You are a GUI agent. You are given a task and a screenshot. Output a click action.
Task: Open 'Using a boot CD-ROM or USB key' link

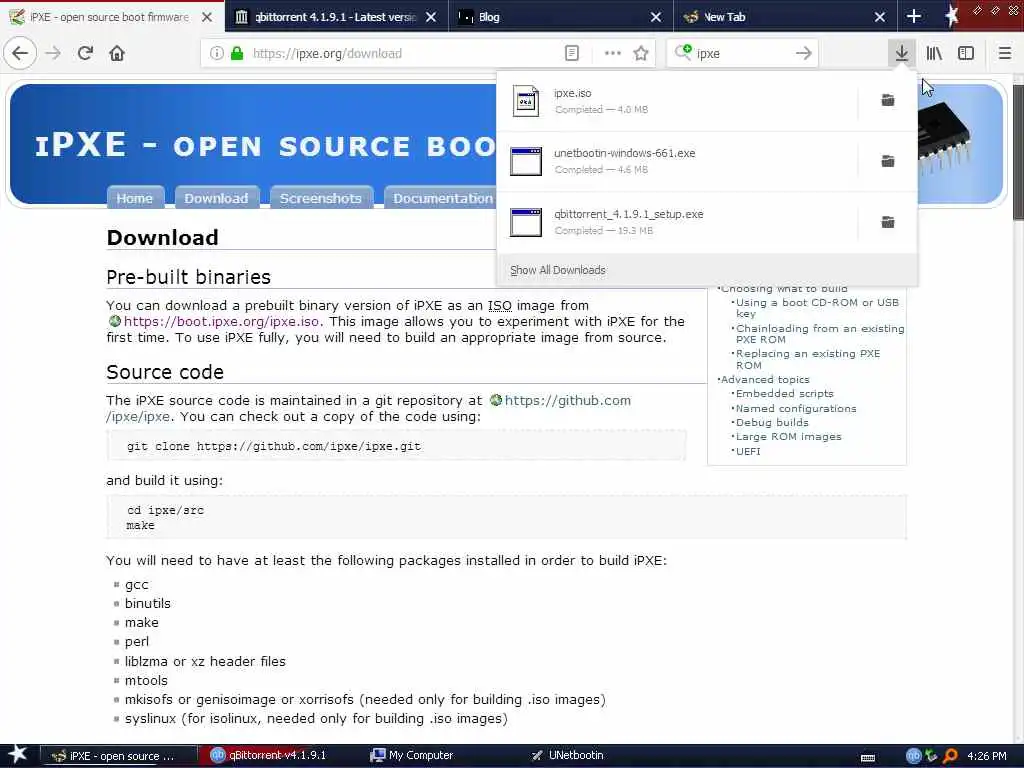click(x=817, y=308)
